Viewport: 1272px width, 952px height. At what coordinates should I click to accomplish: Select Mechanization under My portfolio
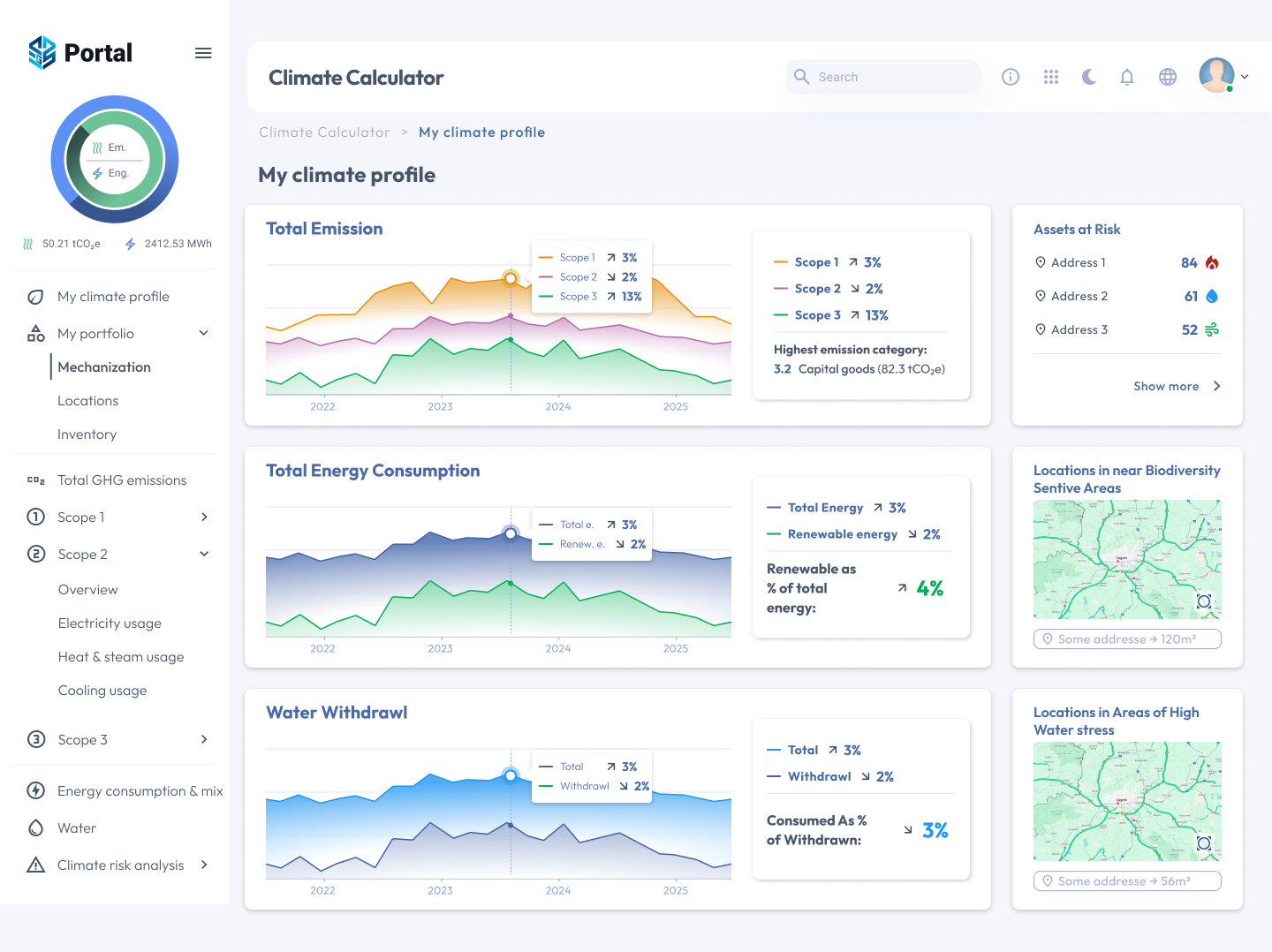point(103,366)
